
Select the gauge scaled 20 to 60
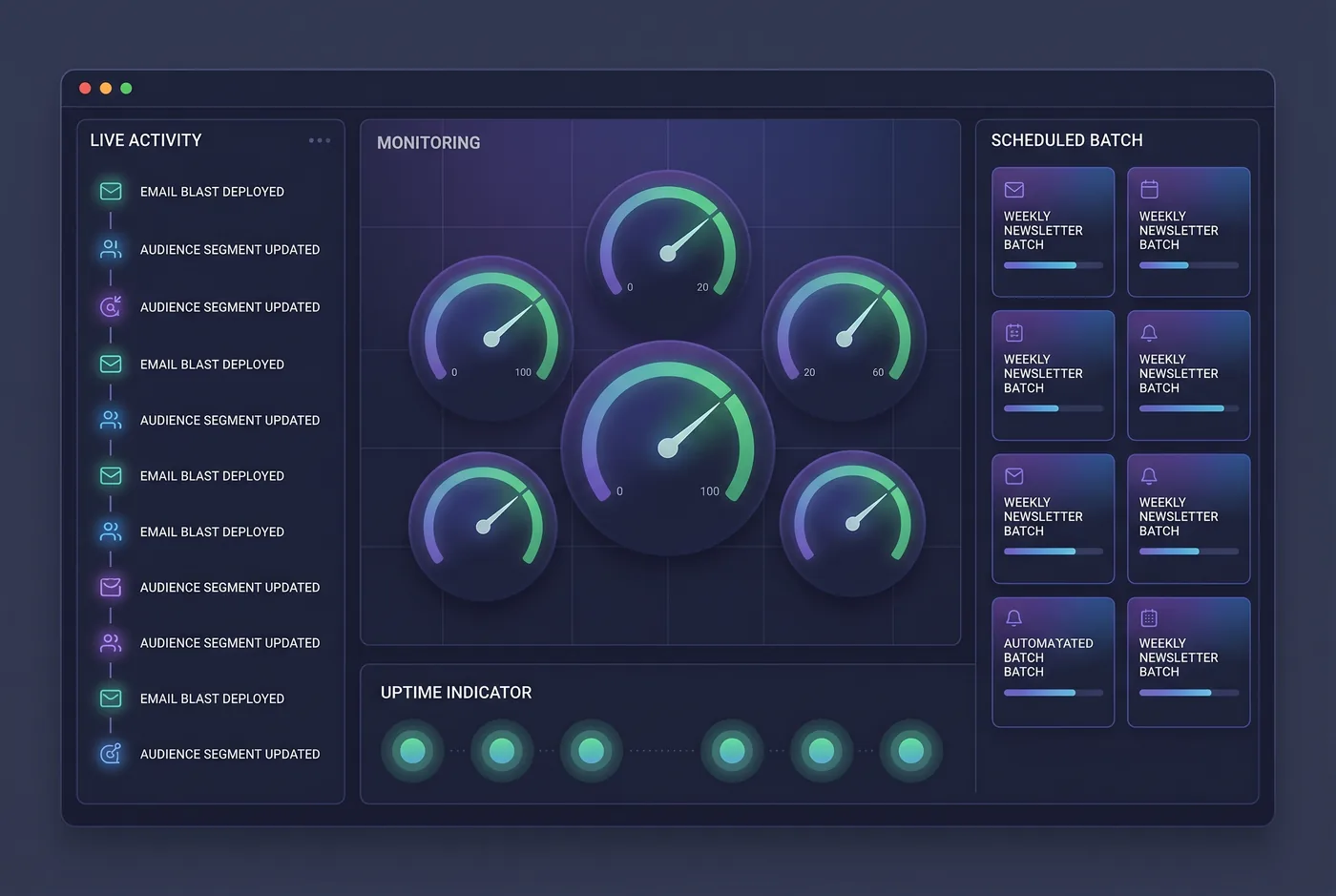point(844,338)
